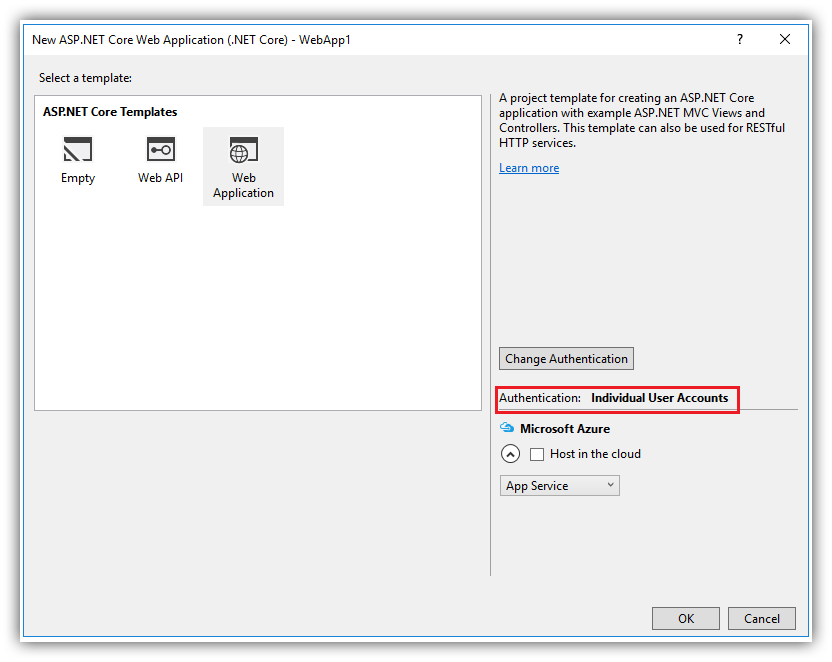
Task: Collapse the Microsoft Azure section chevron
Action: [510, 454]
